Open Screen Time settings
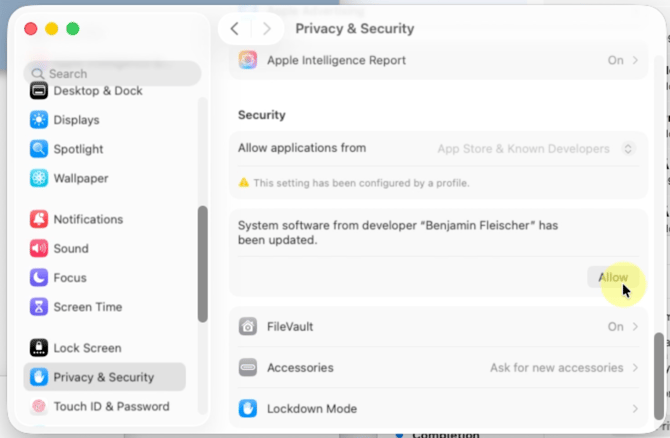Viewport: 670px width, 438px height. point(105,307)
